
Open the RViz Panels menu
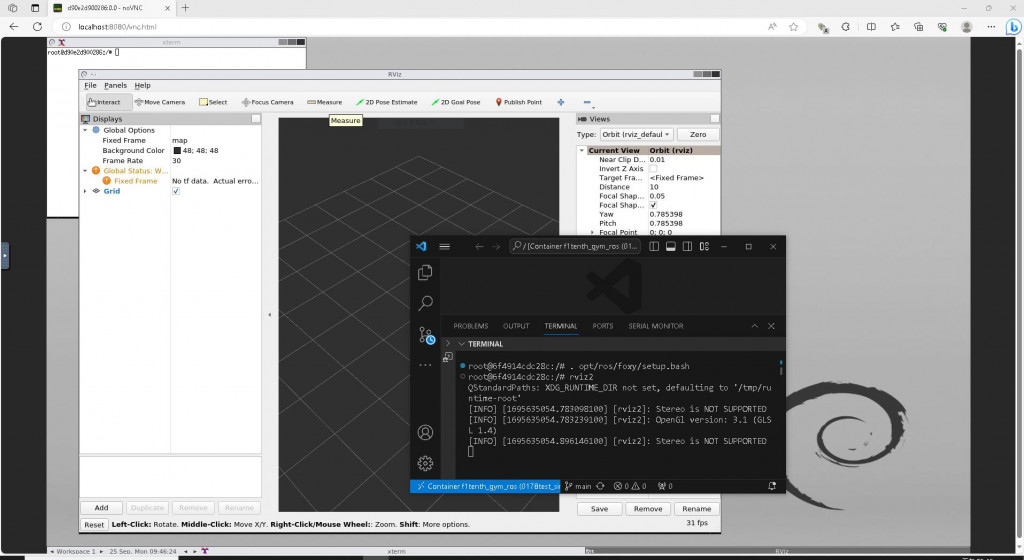116,86
